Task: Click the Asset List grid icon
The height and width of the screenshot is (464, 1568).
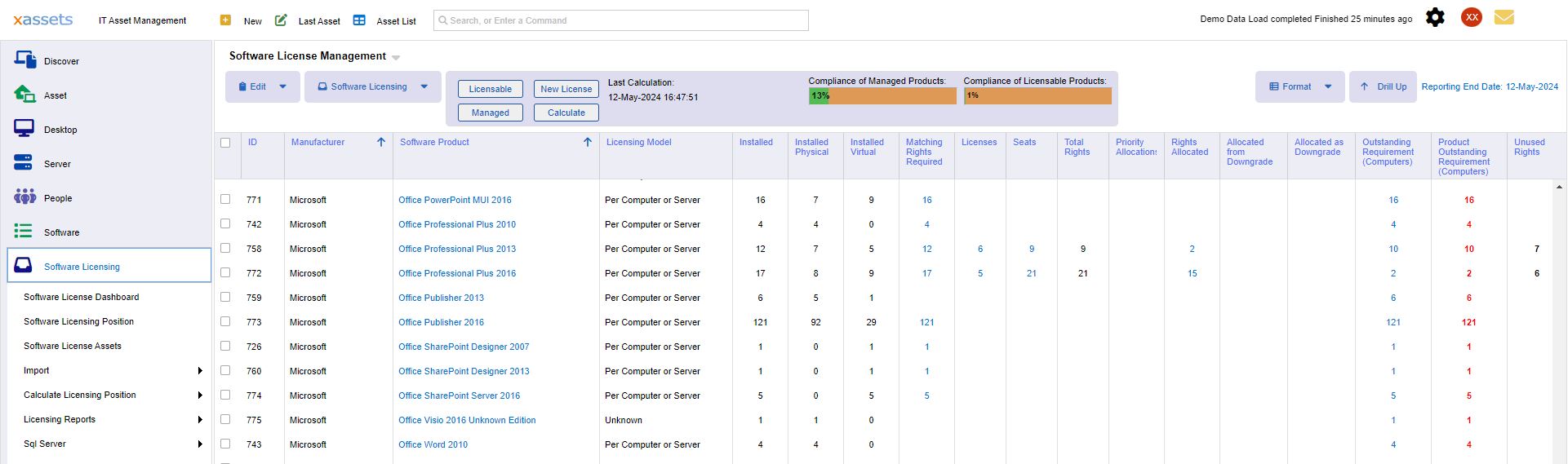Action: pos(359,20)
